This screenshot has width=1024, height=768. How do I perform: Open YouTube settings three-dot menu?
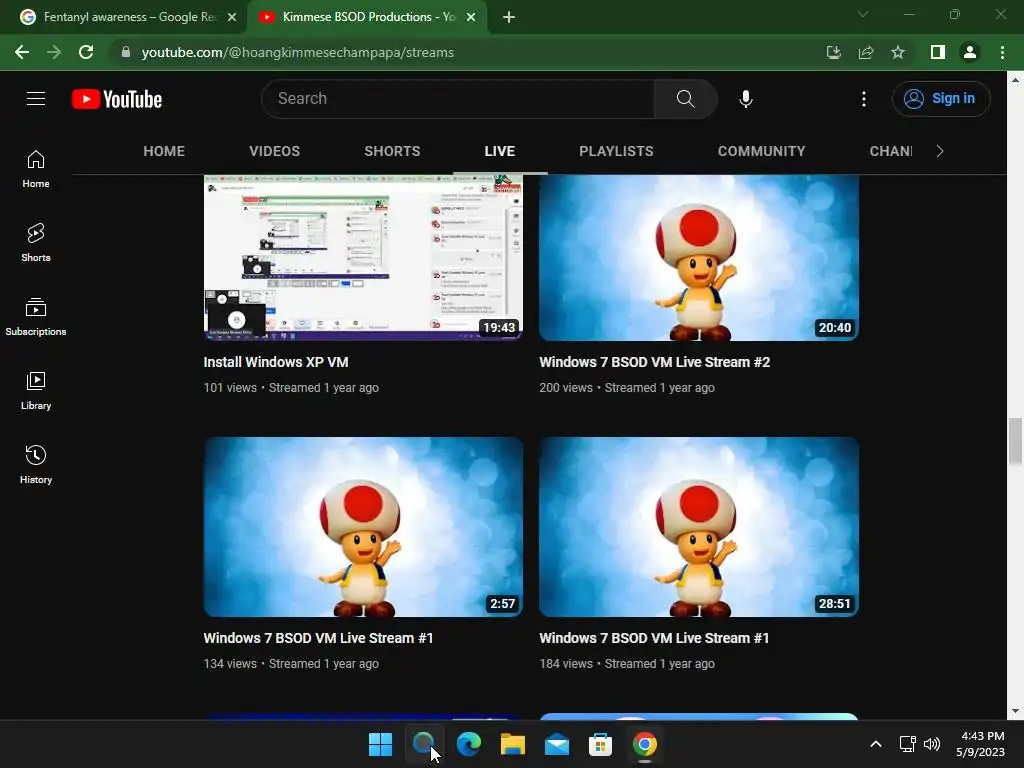(x=863, y=99)
